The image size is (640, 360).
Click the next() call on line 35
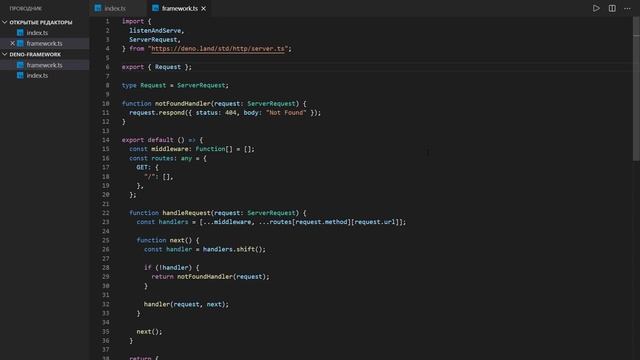tap(149, 332)
